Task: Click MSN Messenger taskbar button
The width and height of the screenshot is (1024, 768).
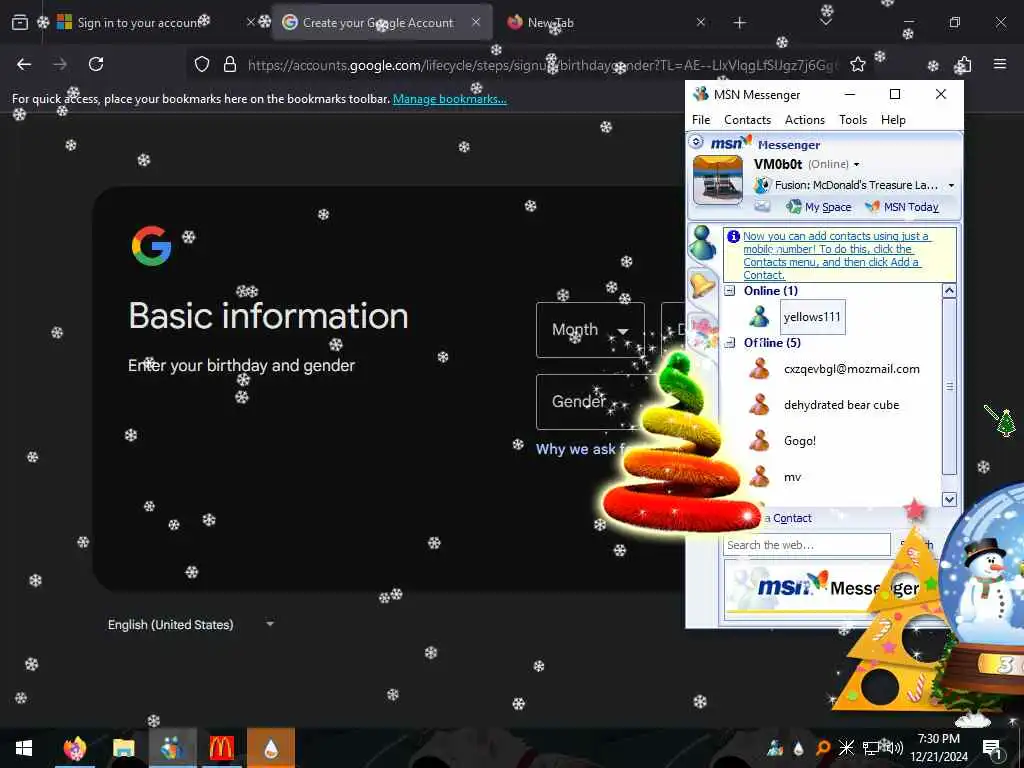Action: click(172, 748)
